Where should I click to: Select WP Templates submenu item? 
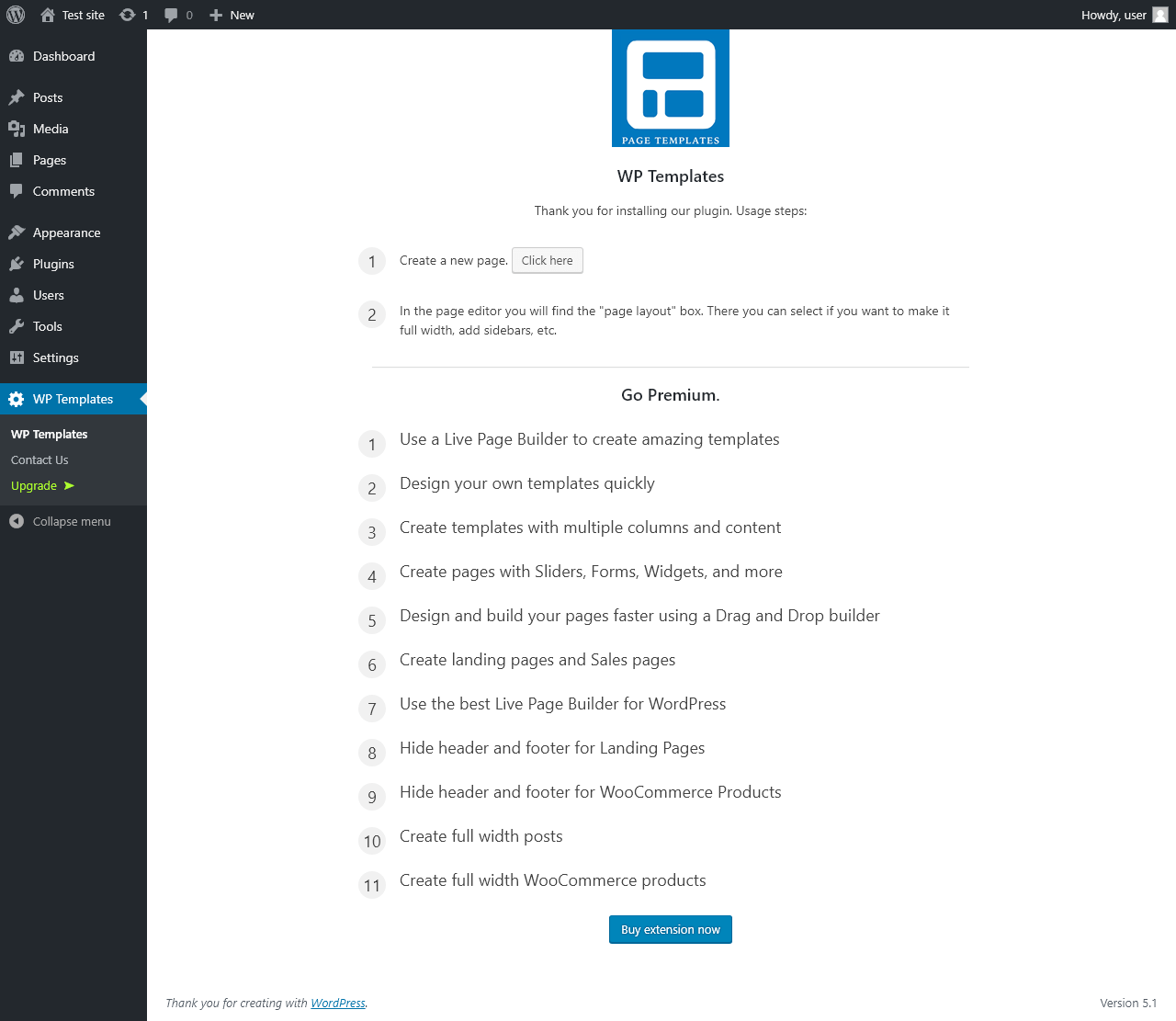pos(50,434)
